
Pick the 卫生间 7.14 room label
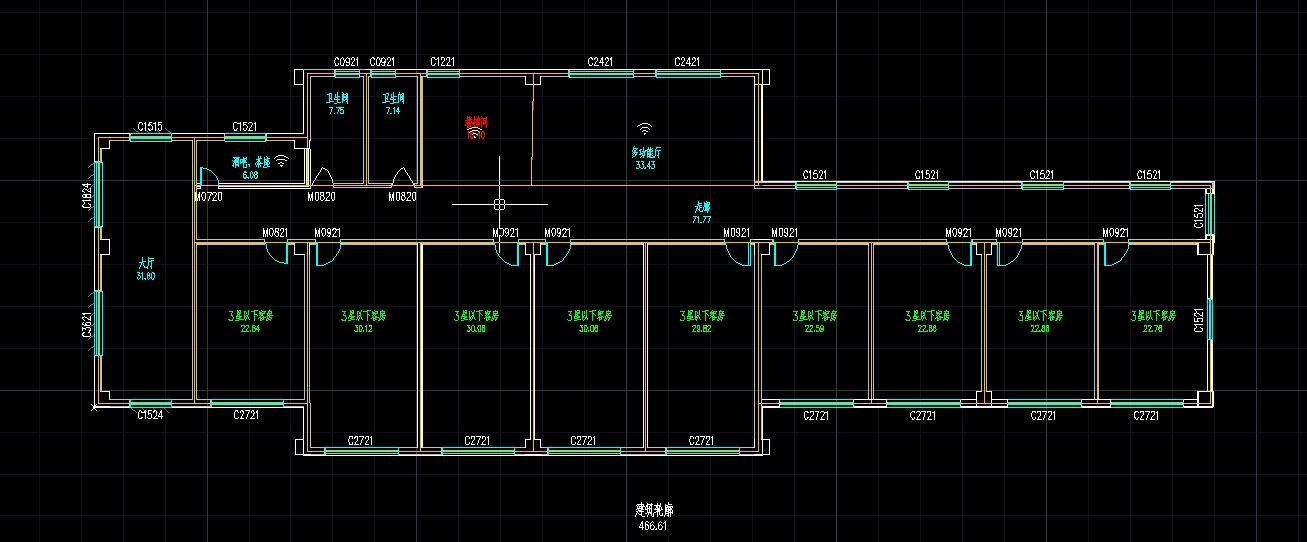tap(393, 105)
